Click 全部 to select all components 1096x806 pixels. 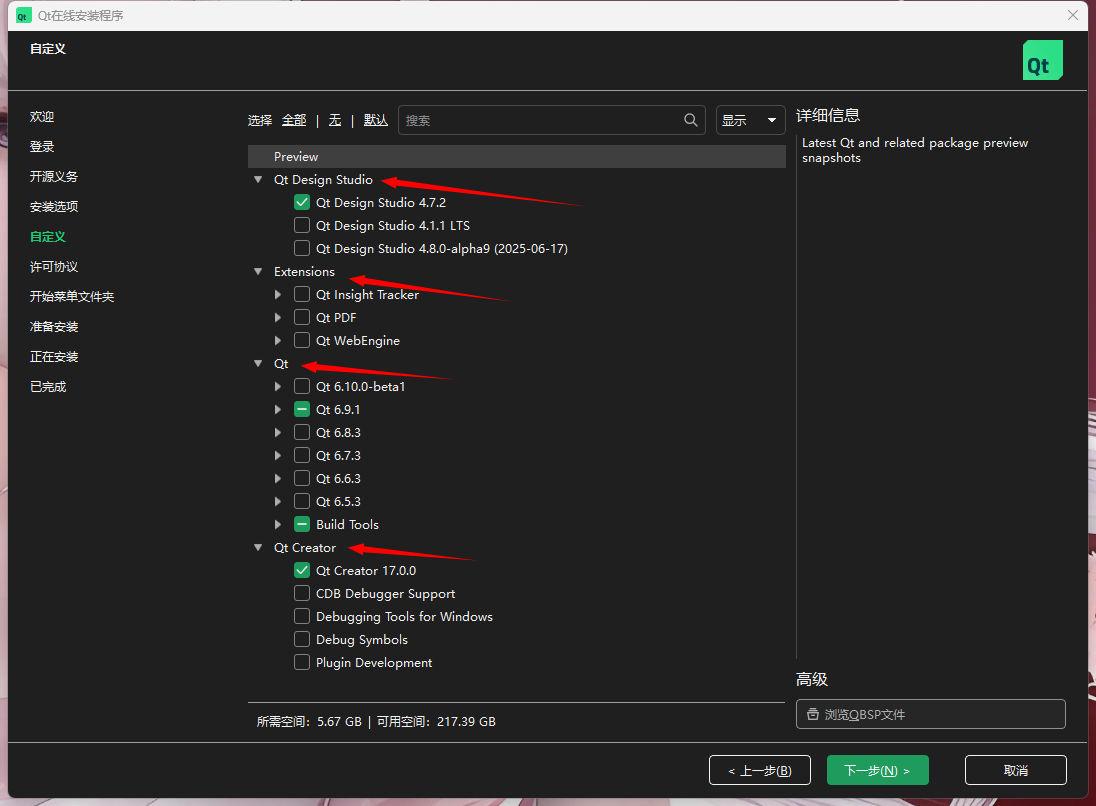294,120
